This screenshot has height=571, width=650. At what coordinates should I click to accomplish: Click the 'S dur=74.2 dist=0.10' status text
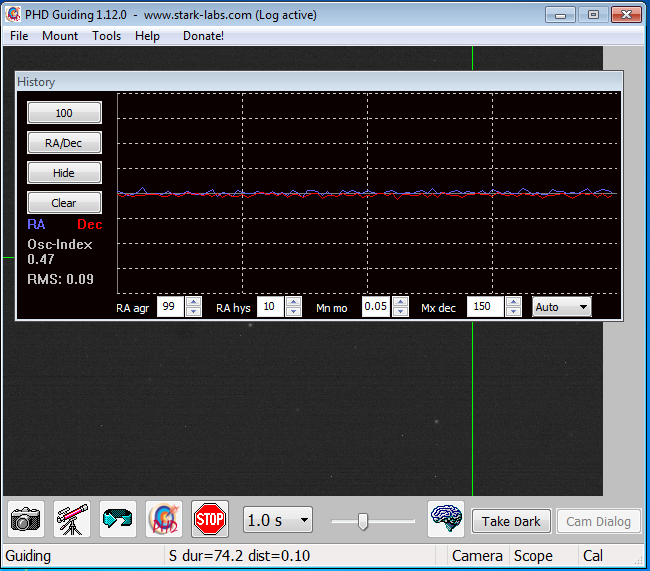pos(239,556)
